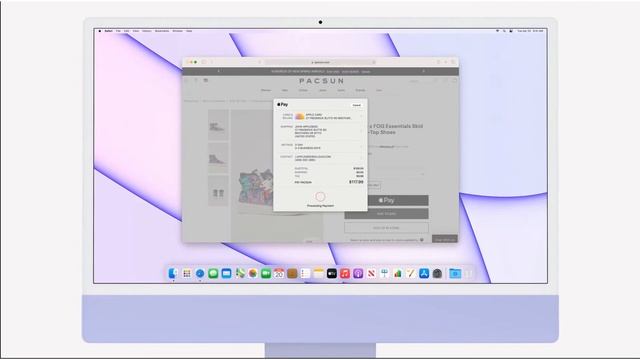
Task: Select the third shoe thumbnail
Action: point(218,191)
